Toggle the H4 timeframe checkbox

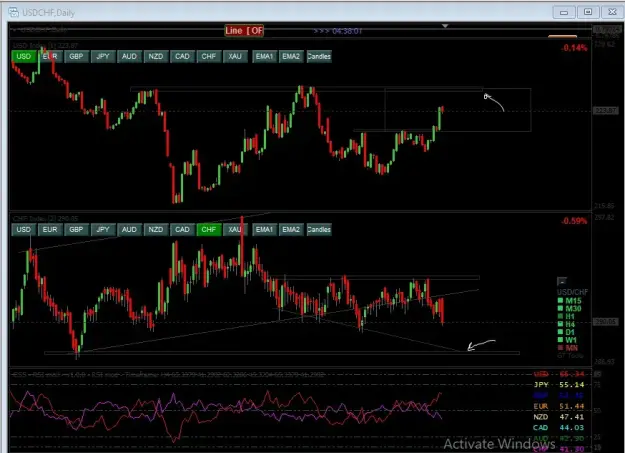(560, 324)
